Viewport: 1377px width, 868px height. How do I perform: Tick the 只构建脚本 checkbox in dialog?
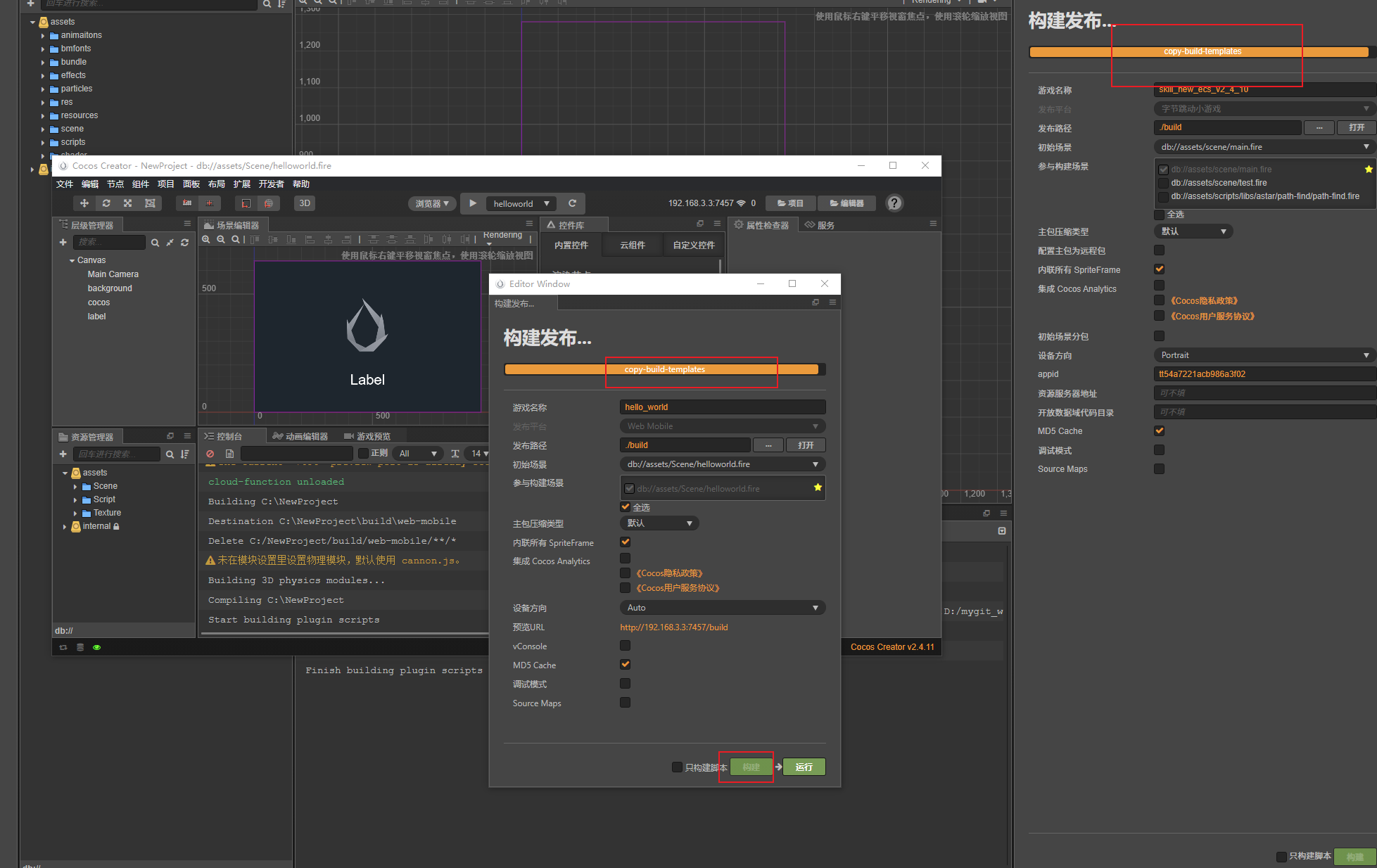pos(677,767)
